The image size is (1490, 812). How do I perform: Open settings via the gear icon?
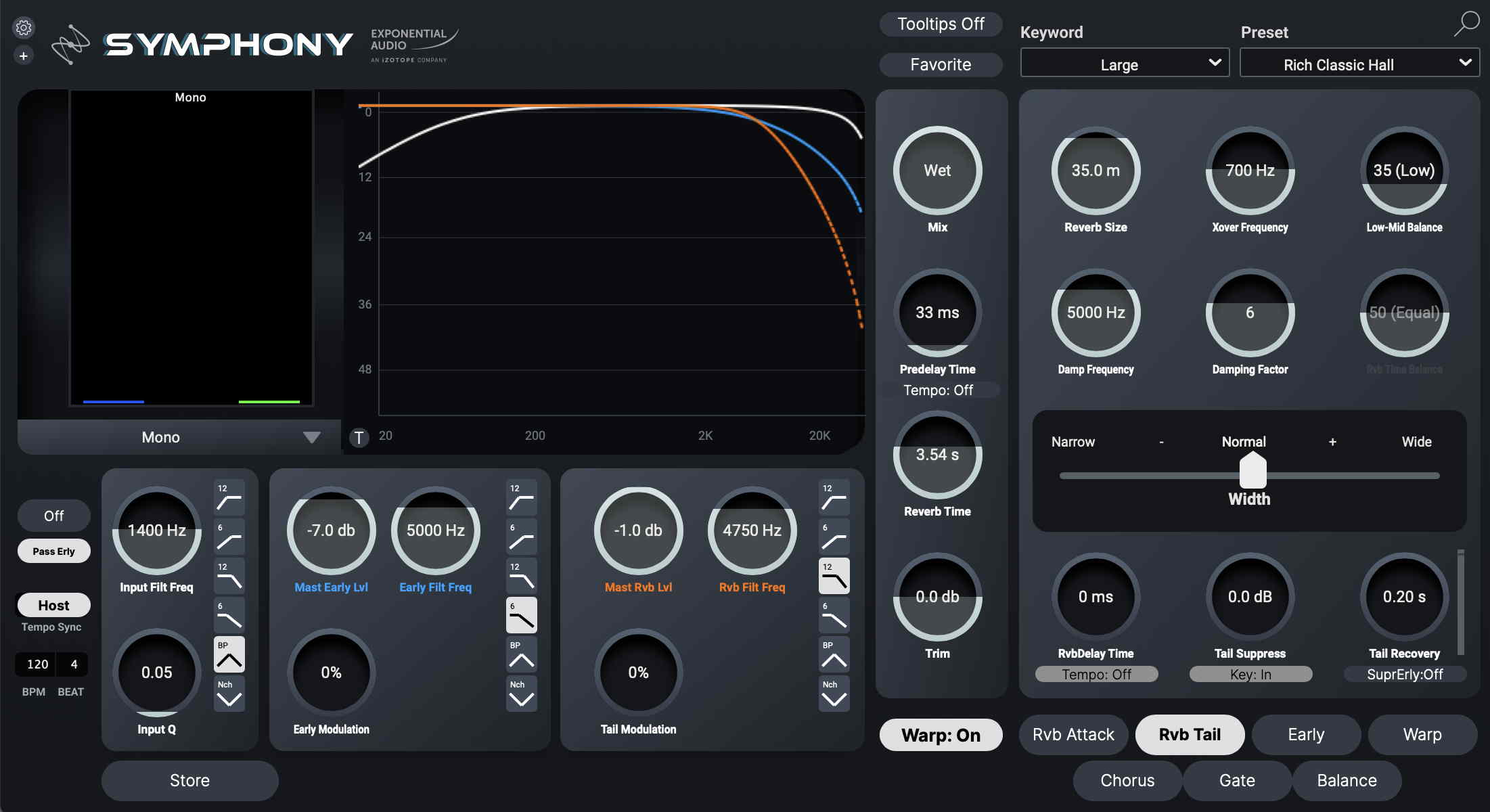24,28
